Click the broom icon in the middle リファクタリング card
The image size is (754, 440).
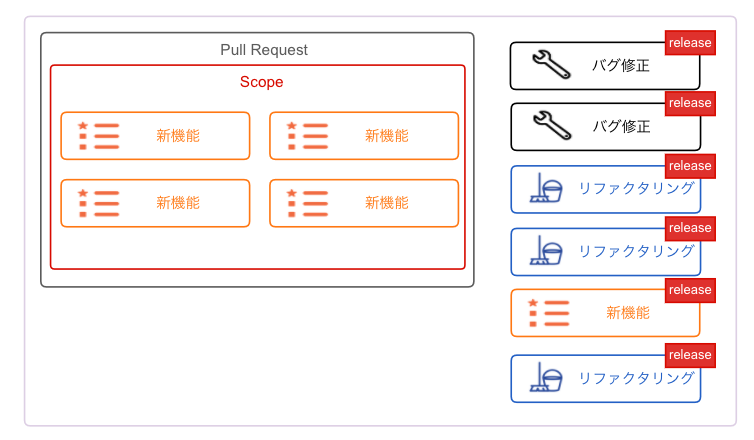pyautogui.click(x=546, y=250)
